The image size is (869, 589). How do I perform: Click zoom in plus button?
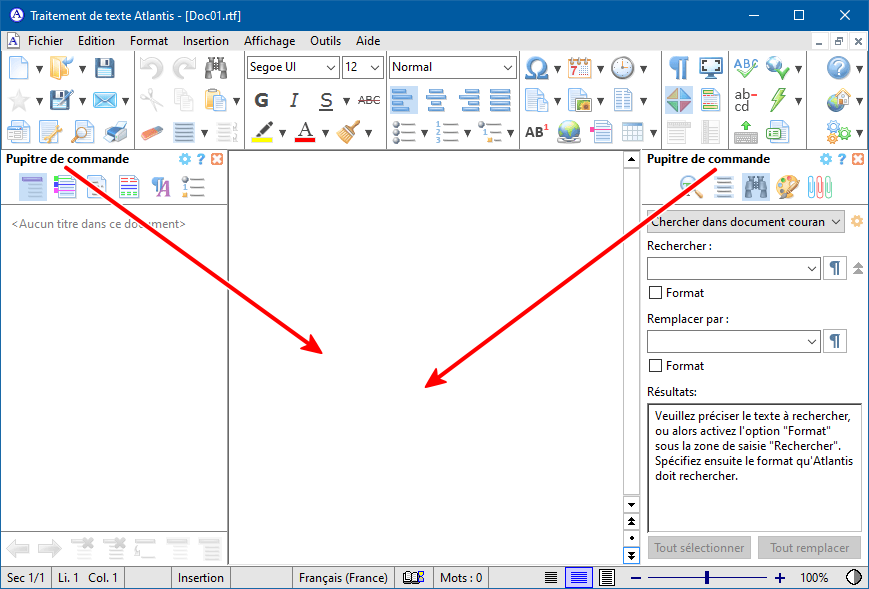coord(780,578)
